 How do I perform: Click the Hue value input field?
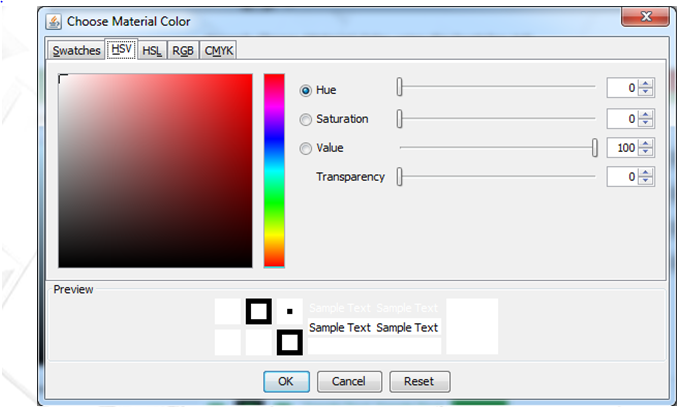point(622,88)
